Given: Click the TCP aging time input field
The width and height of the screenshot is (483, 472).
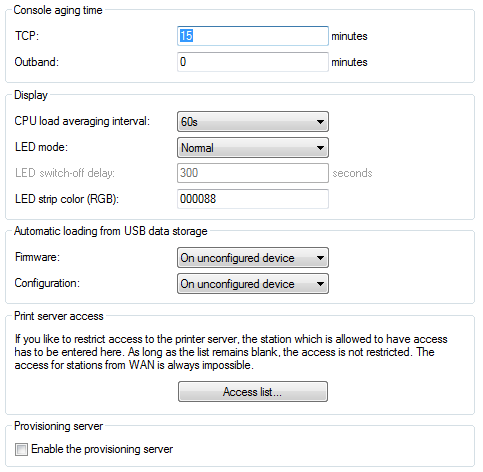Looking at the screenshot, I should point(253,36).
